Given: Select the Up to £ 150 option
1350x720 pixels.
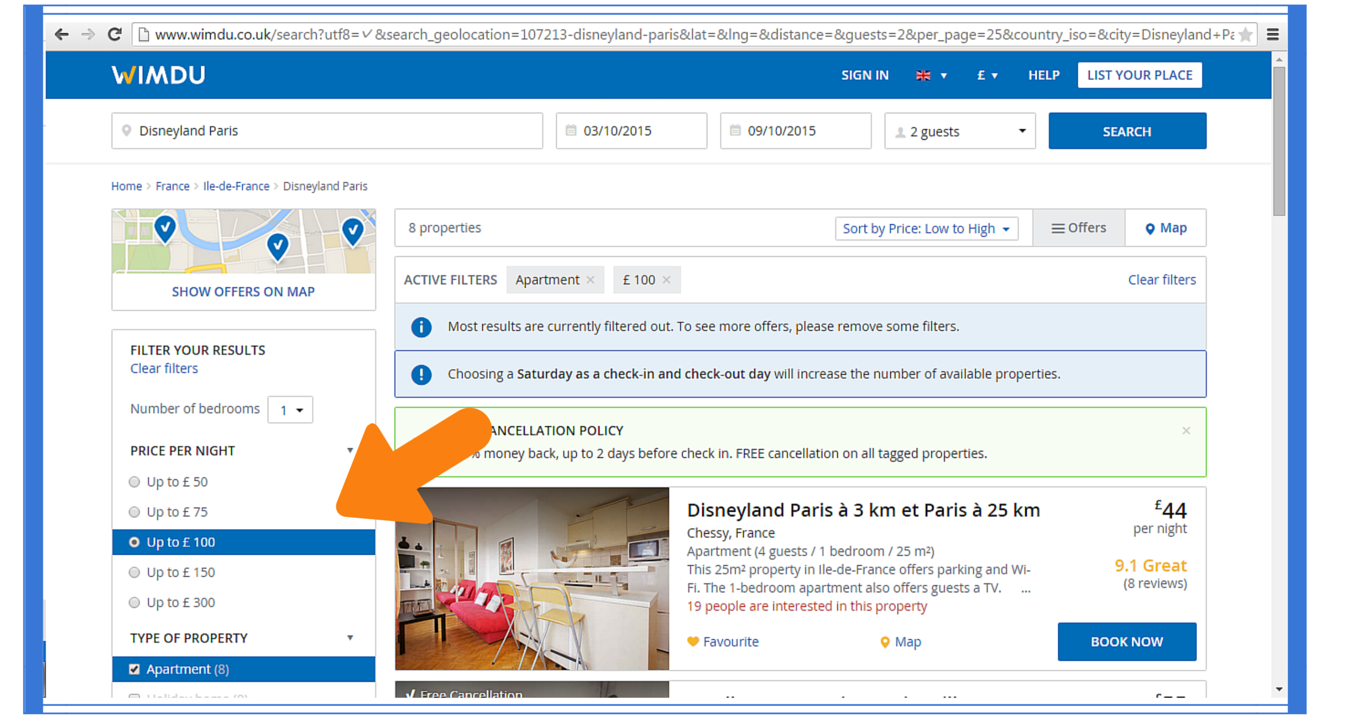Looking at the screenshot, I should (x=134, y=572).
